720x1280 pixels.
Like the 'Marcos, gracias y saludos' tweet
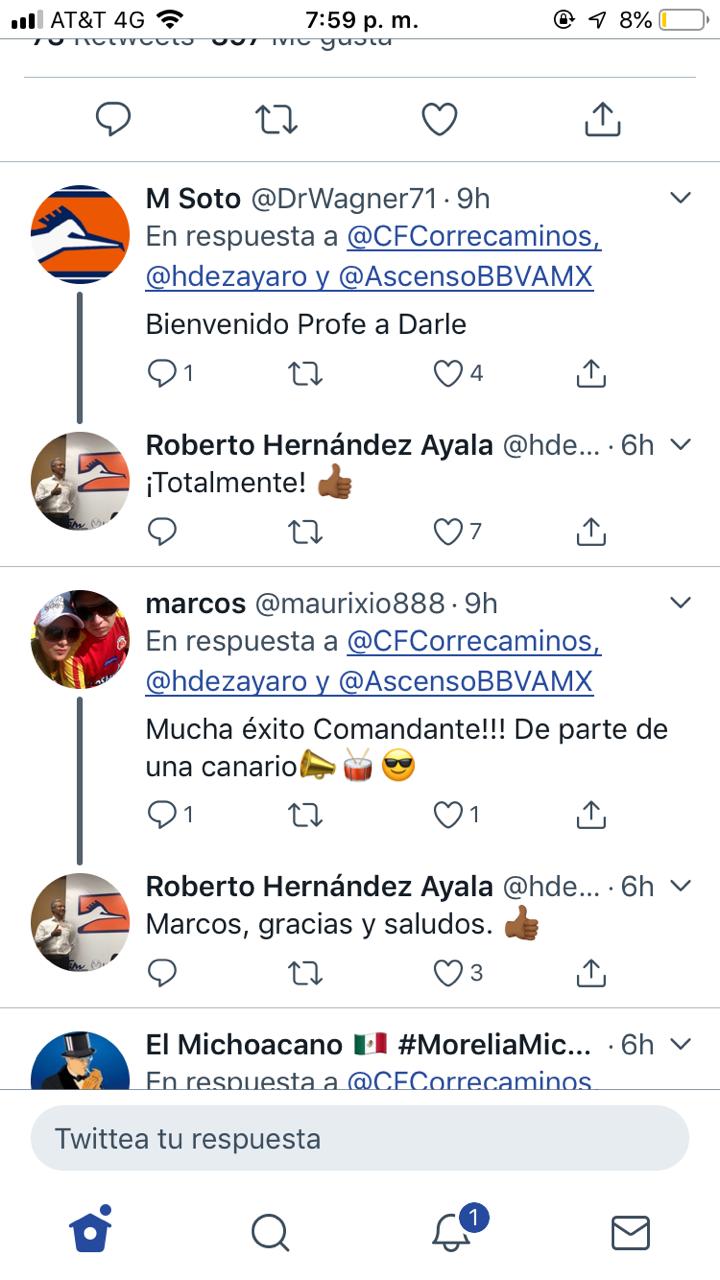click(447, 972)
